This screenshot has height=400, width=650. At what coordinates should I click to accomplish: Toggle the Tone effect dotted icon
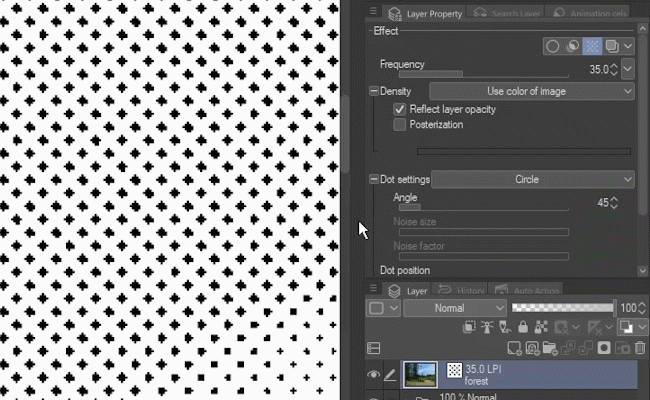pyautogui.click(x=592, y=46)
